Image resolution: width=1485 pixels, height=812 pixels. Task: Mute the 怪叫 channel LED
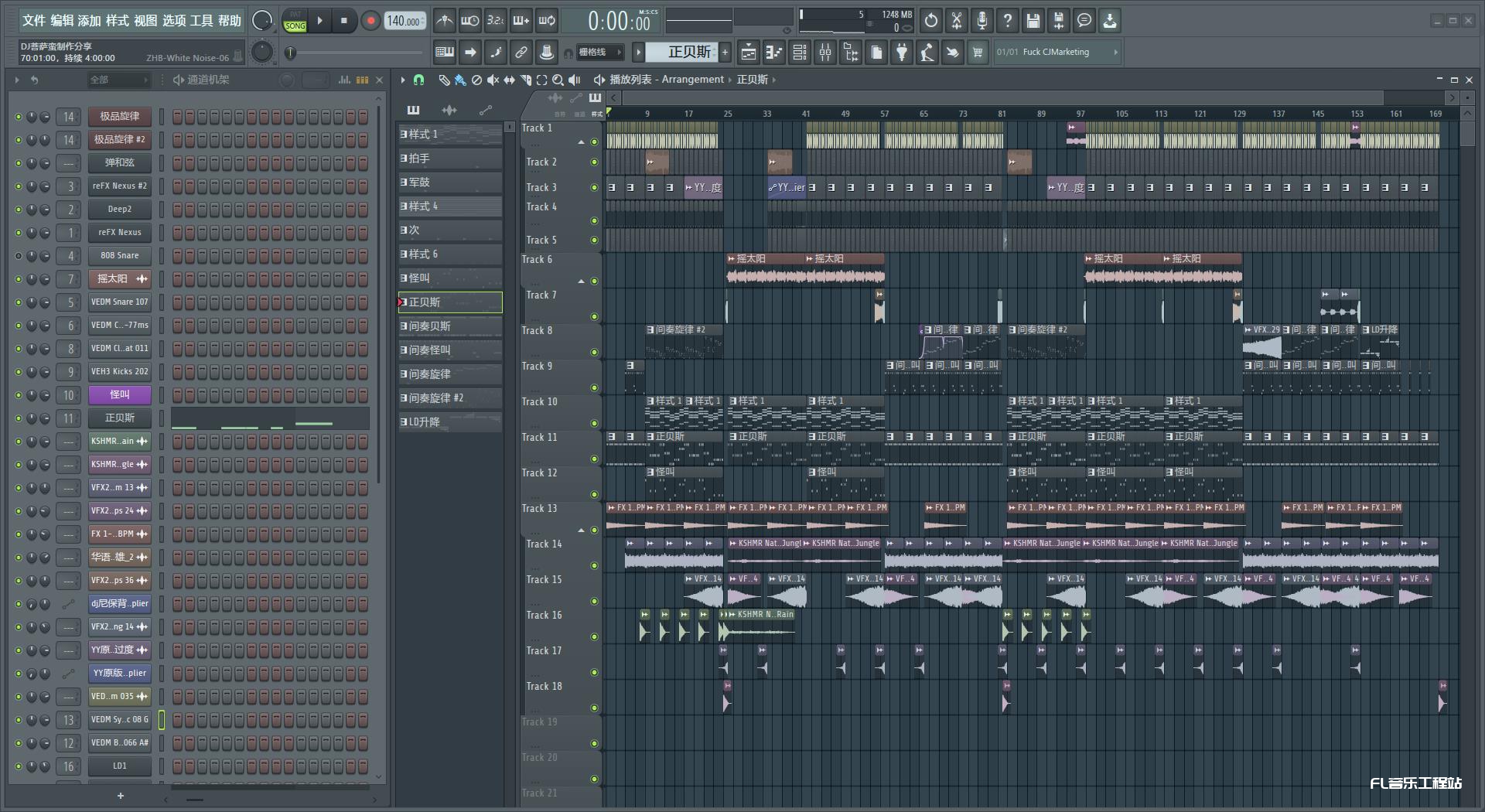[19, 395]
